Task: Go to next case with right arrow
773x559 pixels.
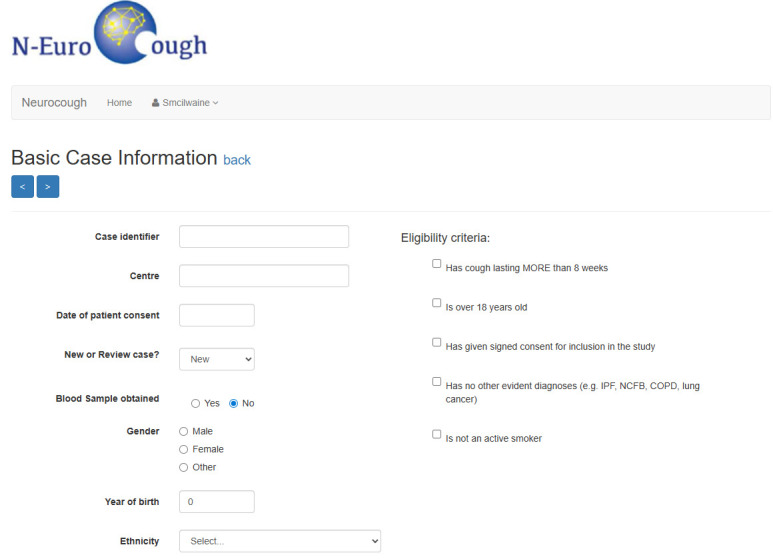Action: pos(48,186)
